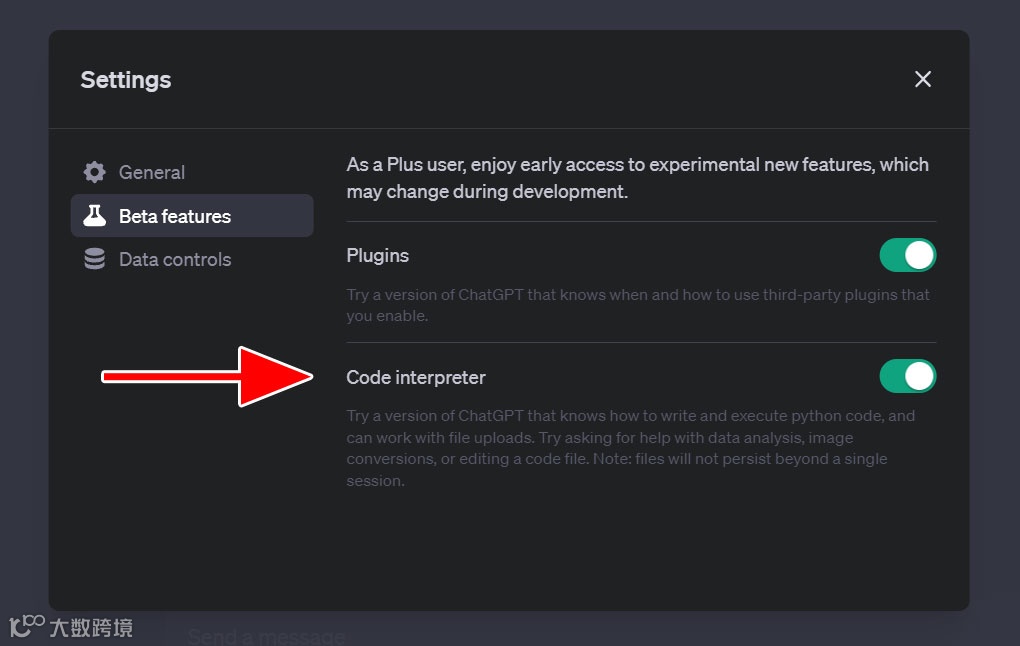This screenshot has width=1020, height=646.
Task: Open the General settings tab
Action: pyautogui.click(x=192, y=172)
